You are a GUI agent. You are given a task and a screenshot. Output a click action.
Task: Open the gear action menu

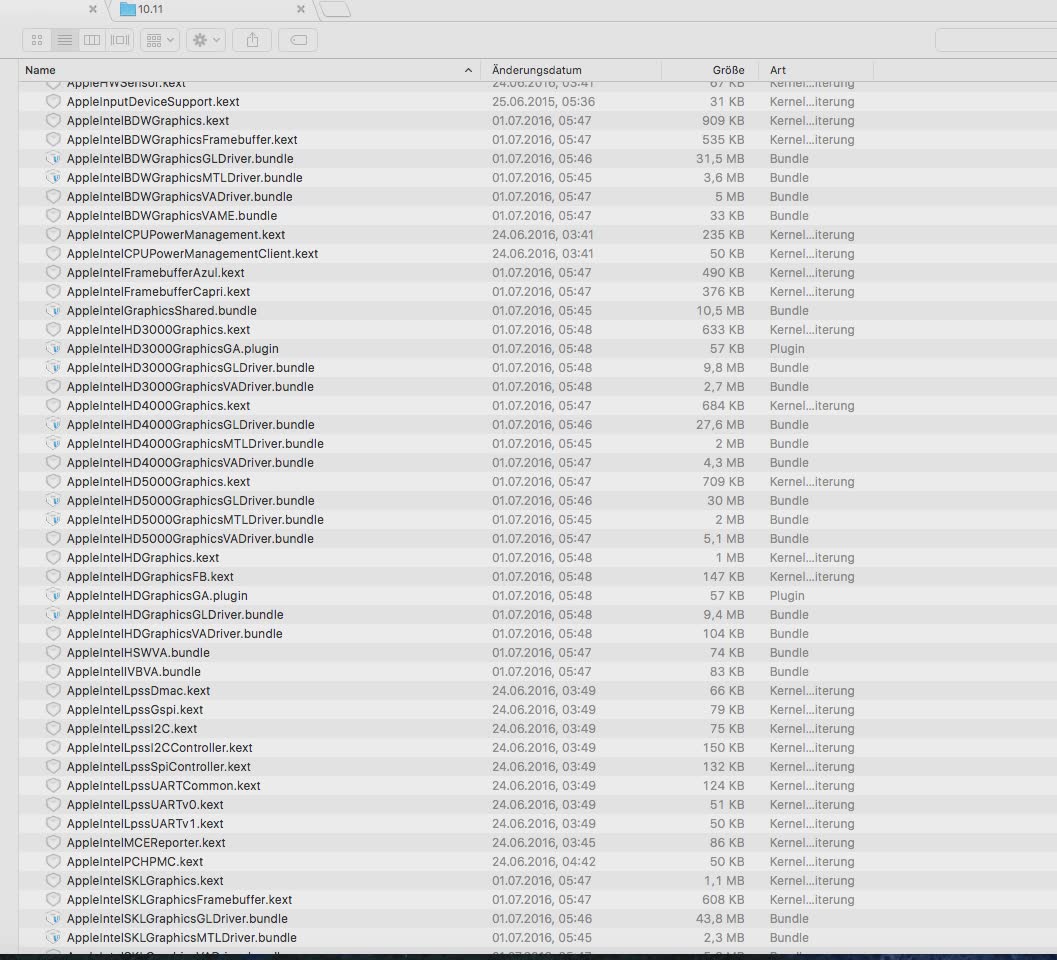pyautogui.click(x=206, y=40)
